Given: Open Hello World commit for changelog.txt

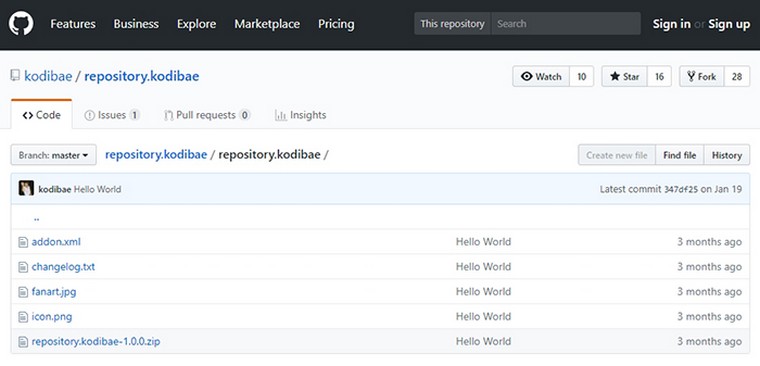Looking at the screenshot, I should point(483,267).
